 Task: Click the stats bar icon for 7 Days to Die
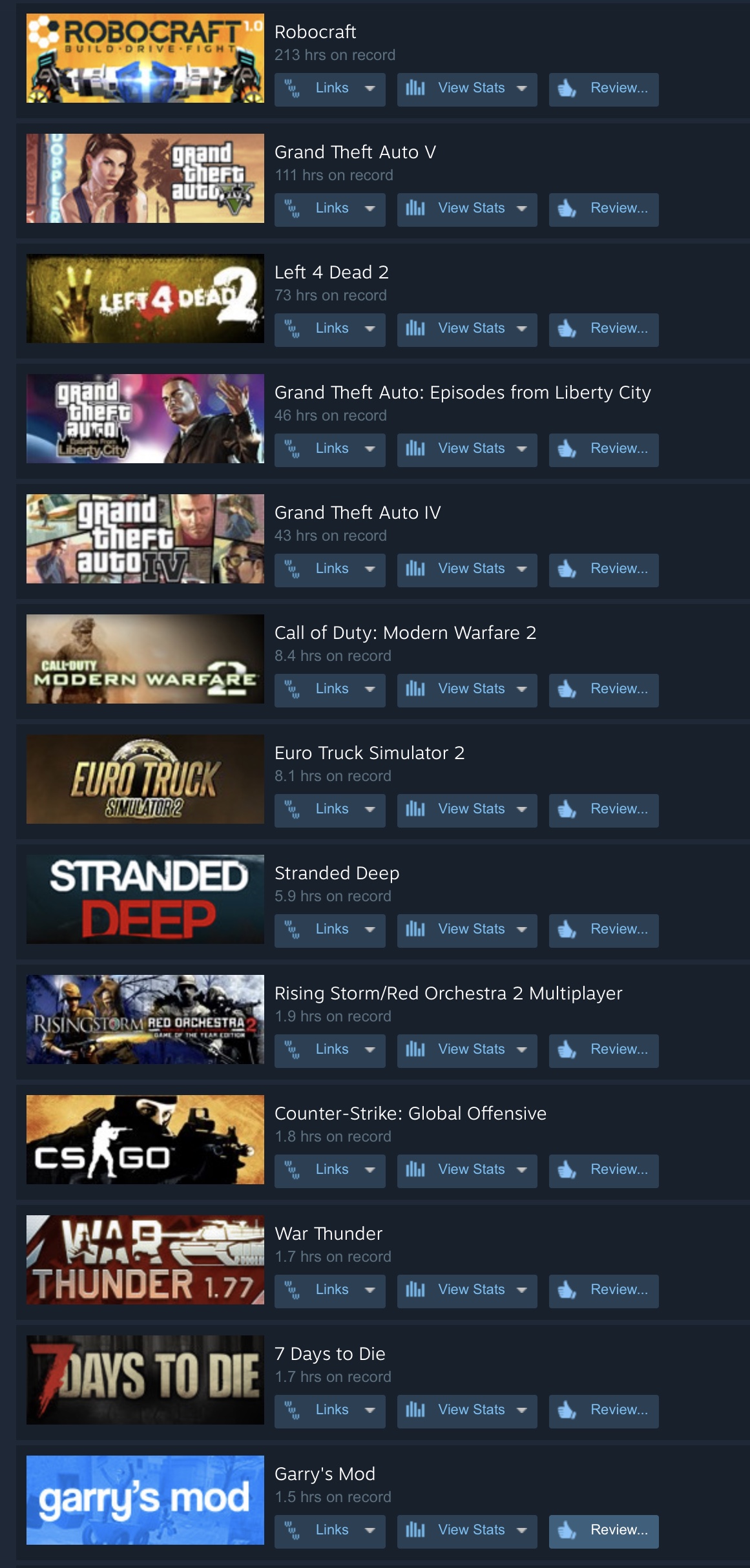(415, 1410)
